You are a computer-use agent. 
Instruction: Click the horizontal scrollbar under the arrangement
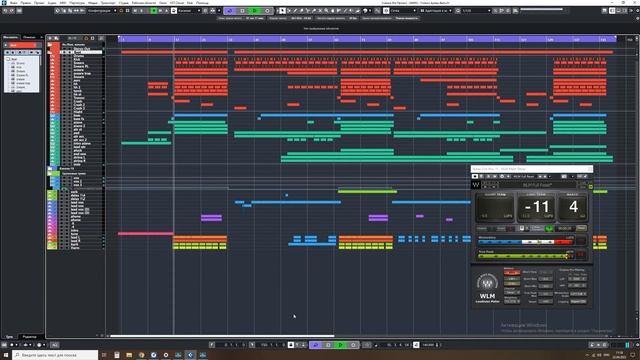point(222,336)
